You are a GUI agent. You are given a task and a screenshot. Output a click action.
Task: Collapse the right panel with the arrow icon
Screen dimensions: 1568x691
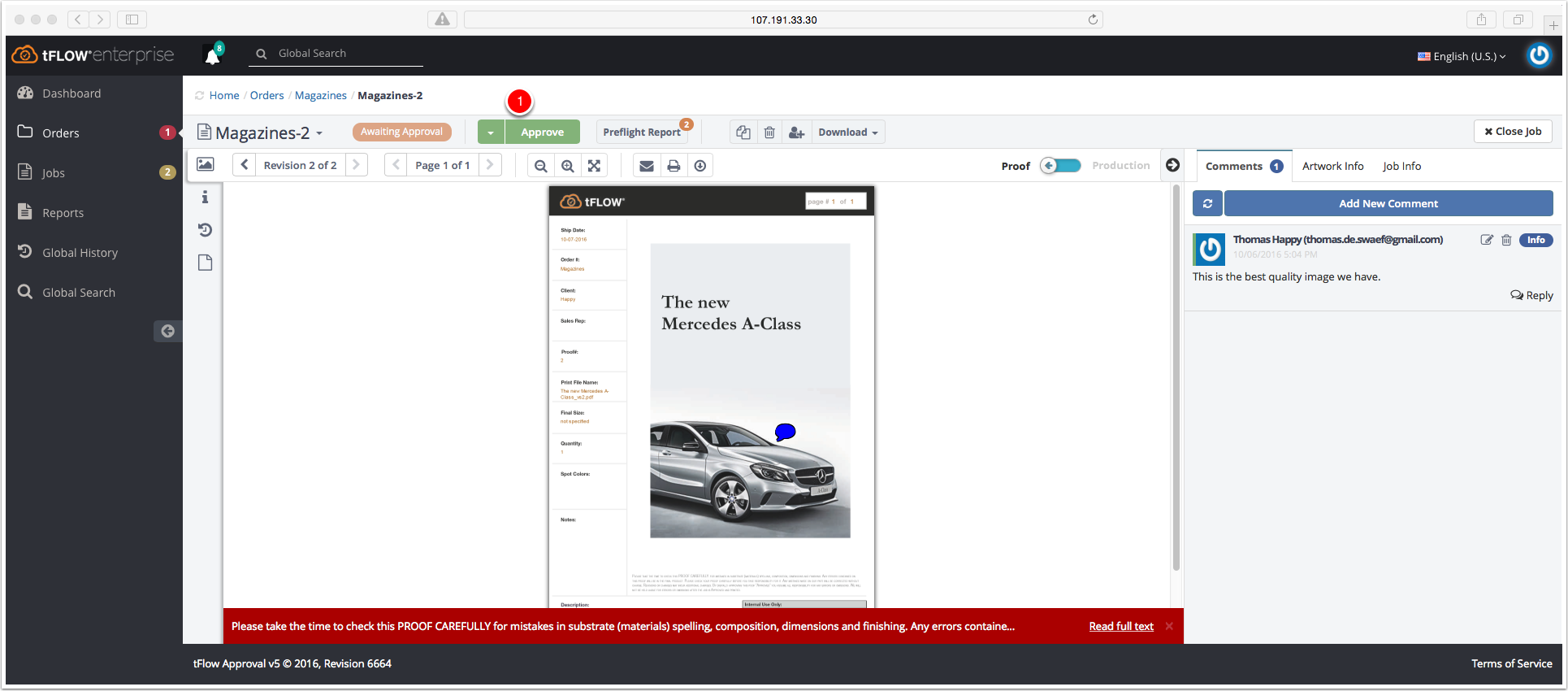pyautogui.click(x=1172, y=165)
